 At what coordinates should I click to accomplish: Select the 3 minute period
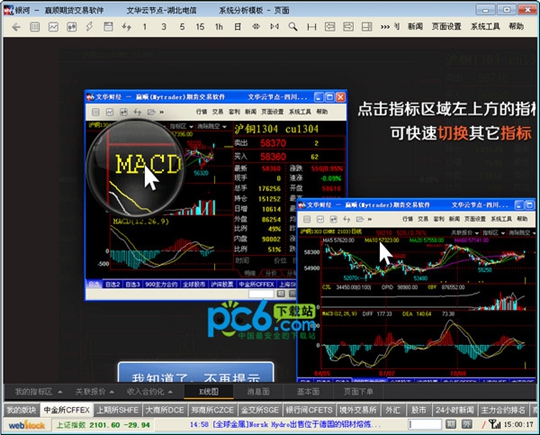(x=164, y=27)
